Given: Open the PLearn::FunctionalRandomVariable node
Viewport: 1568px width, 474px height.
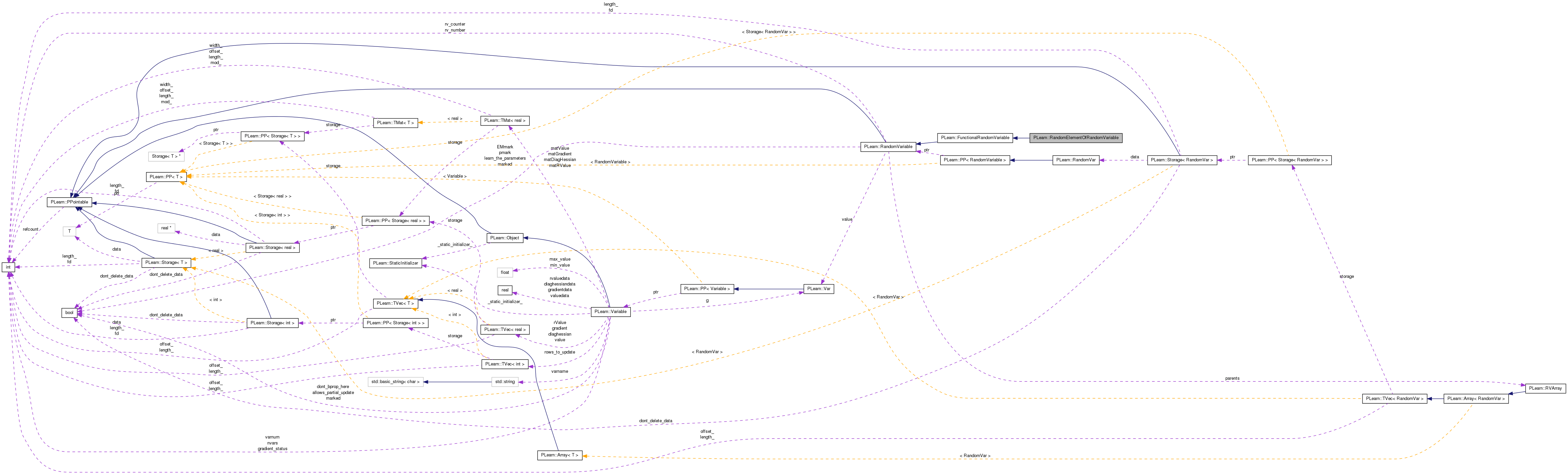Looking at the screenshot, I should (974, 137).
